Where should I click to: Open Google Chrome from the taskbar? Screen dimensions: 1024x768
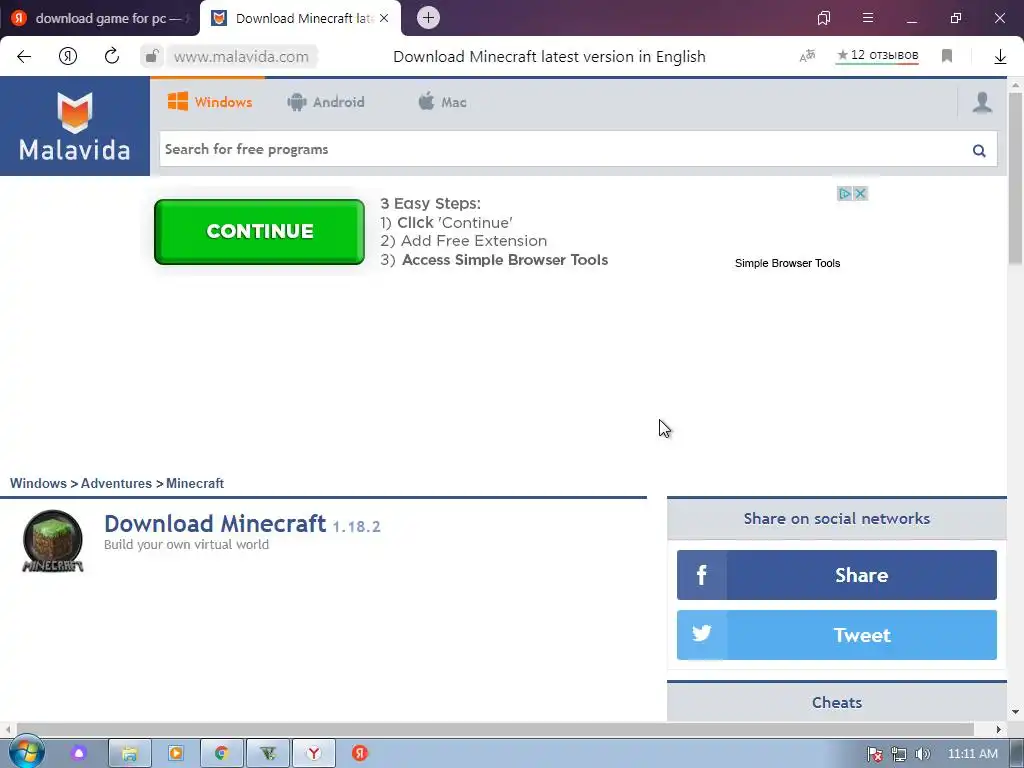(x=221, y=754)
